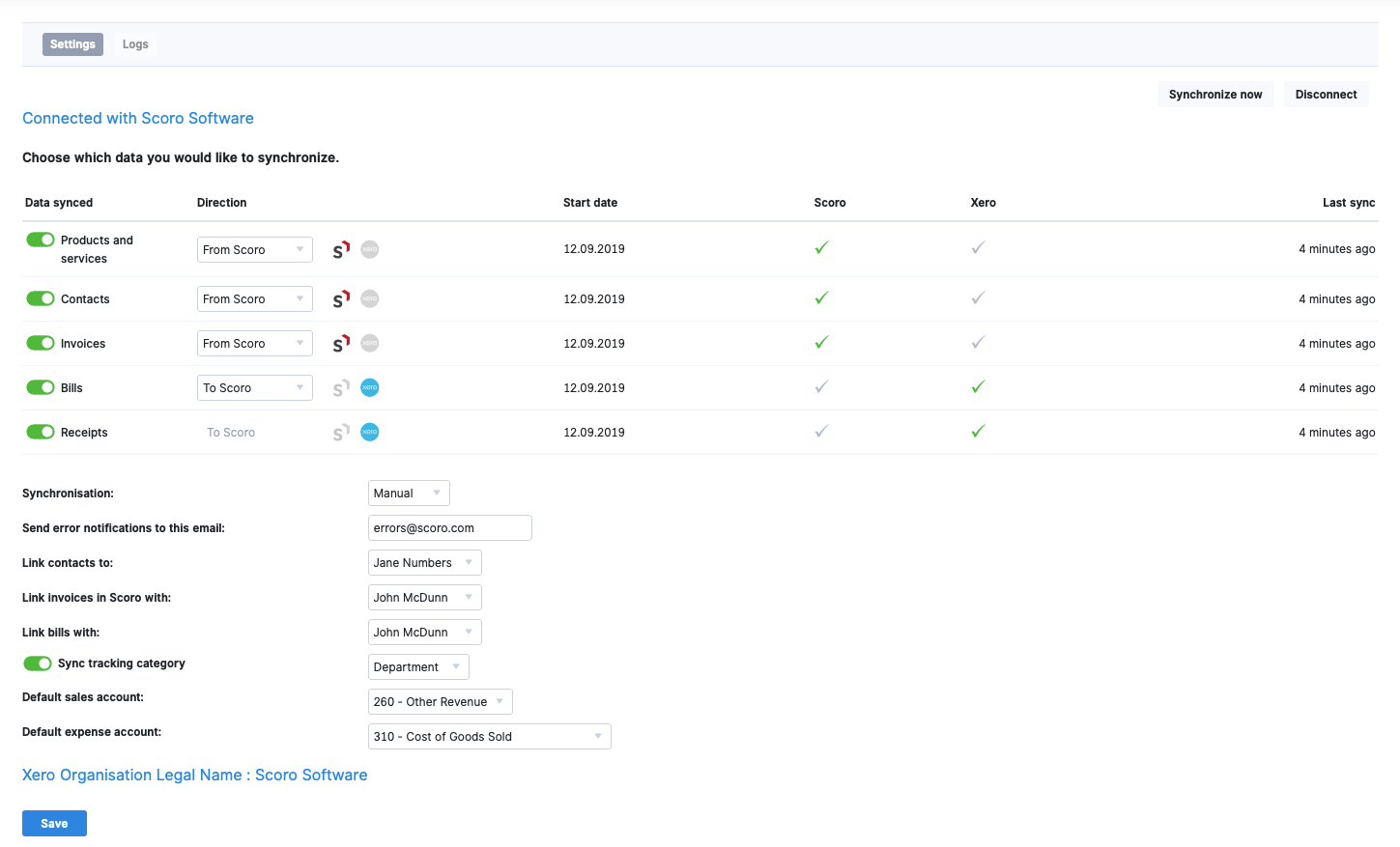
Task: Open direction dropdown for Products and services
Action: [x=255, y=249]
